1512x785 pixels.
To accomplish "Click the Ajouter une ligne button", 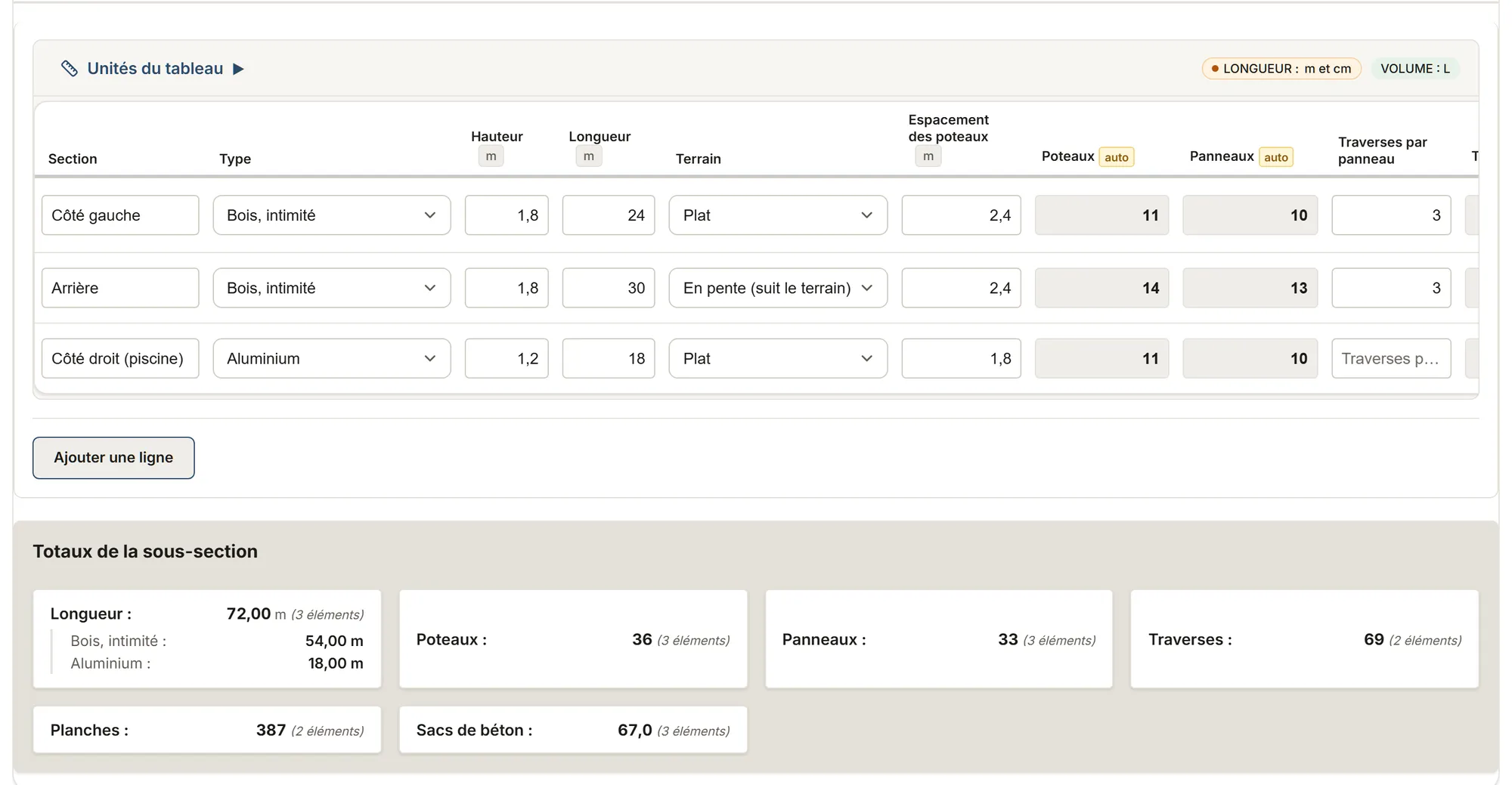I will tap(113, 458).
